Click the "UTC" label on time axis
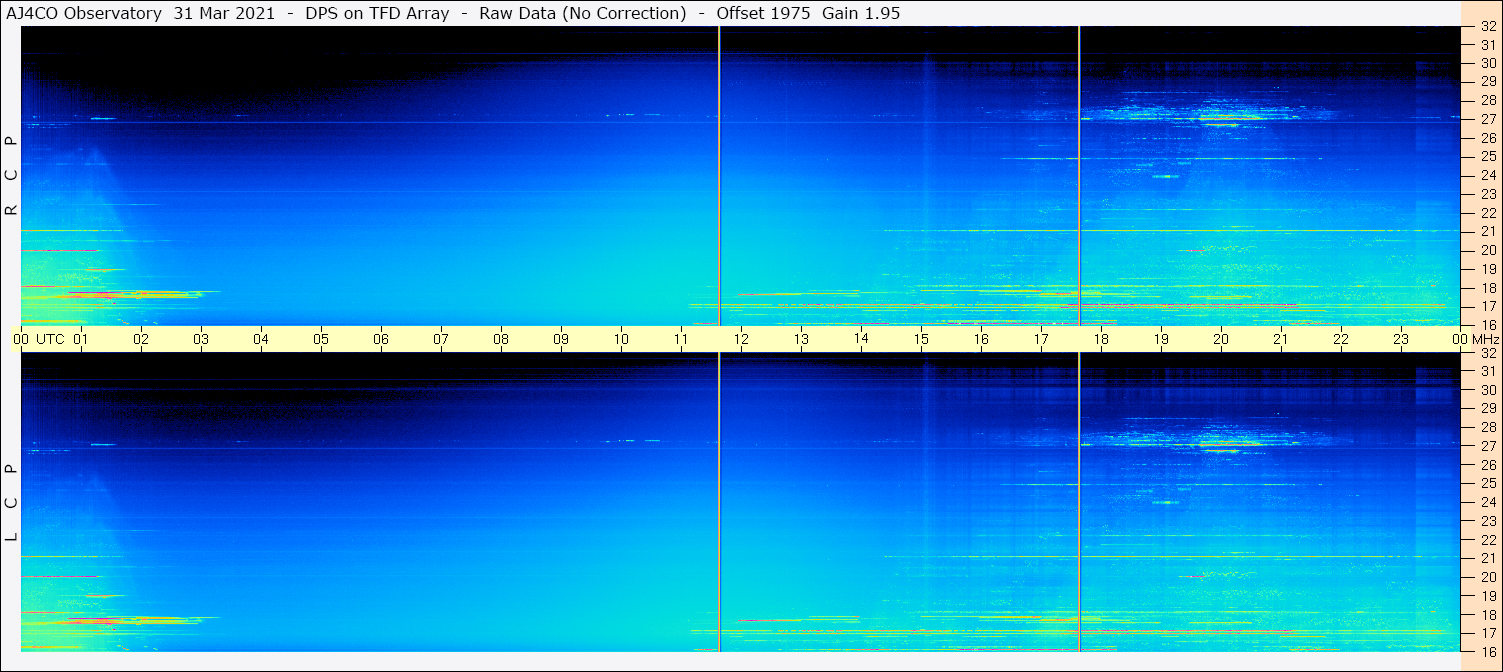 pyautogui.click(x=51, y=339)
